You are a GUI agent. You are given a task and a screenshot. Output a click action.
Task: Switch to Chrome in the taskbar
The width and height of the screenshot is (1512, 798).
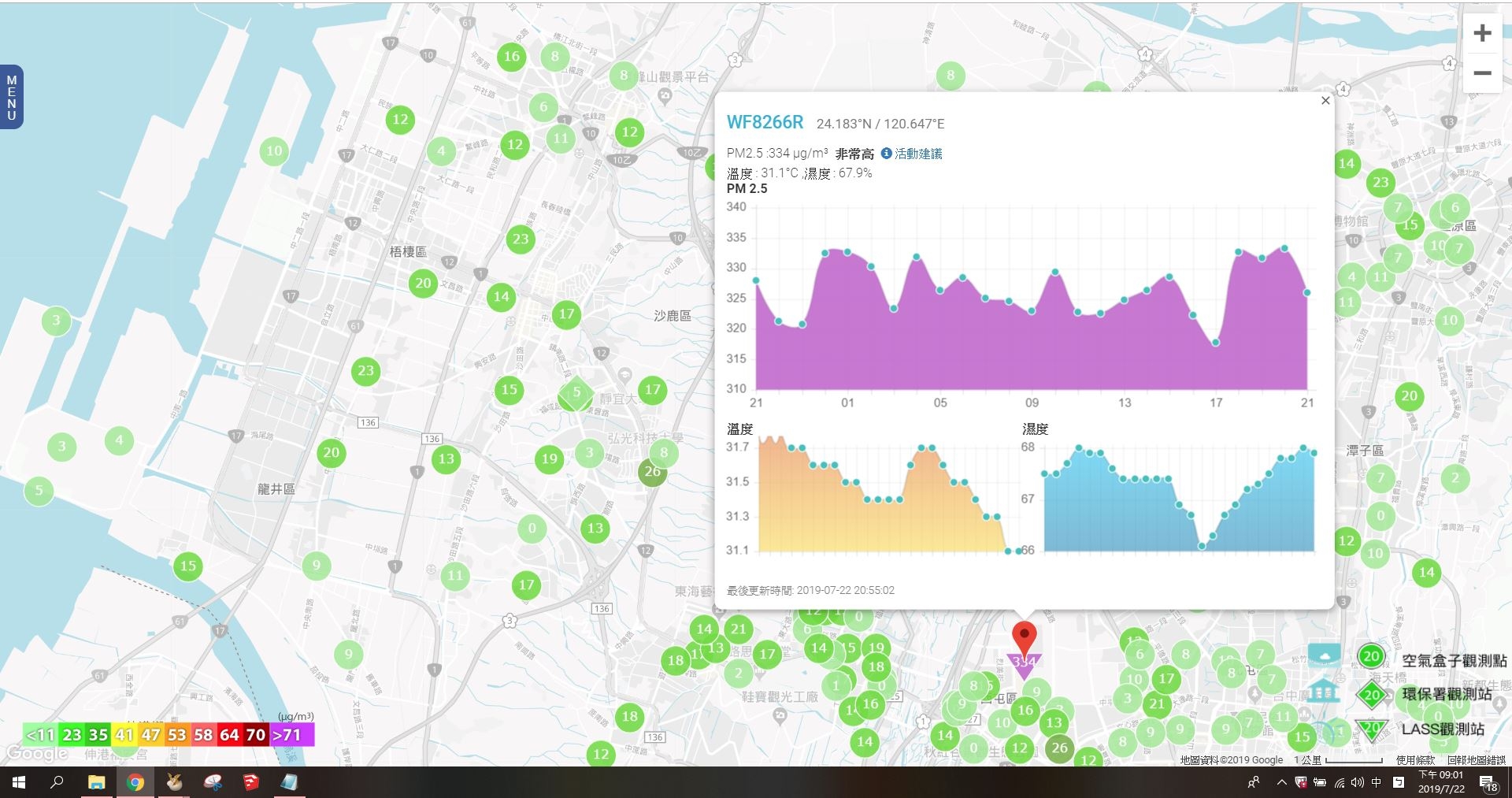tap(135, 782)
